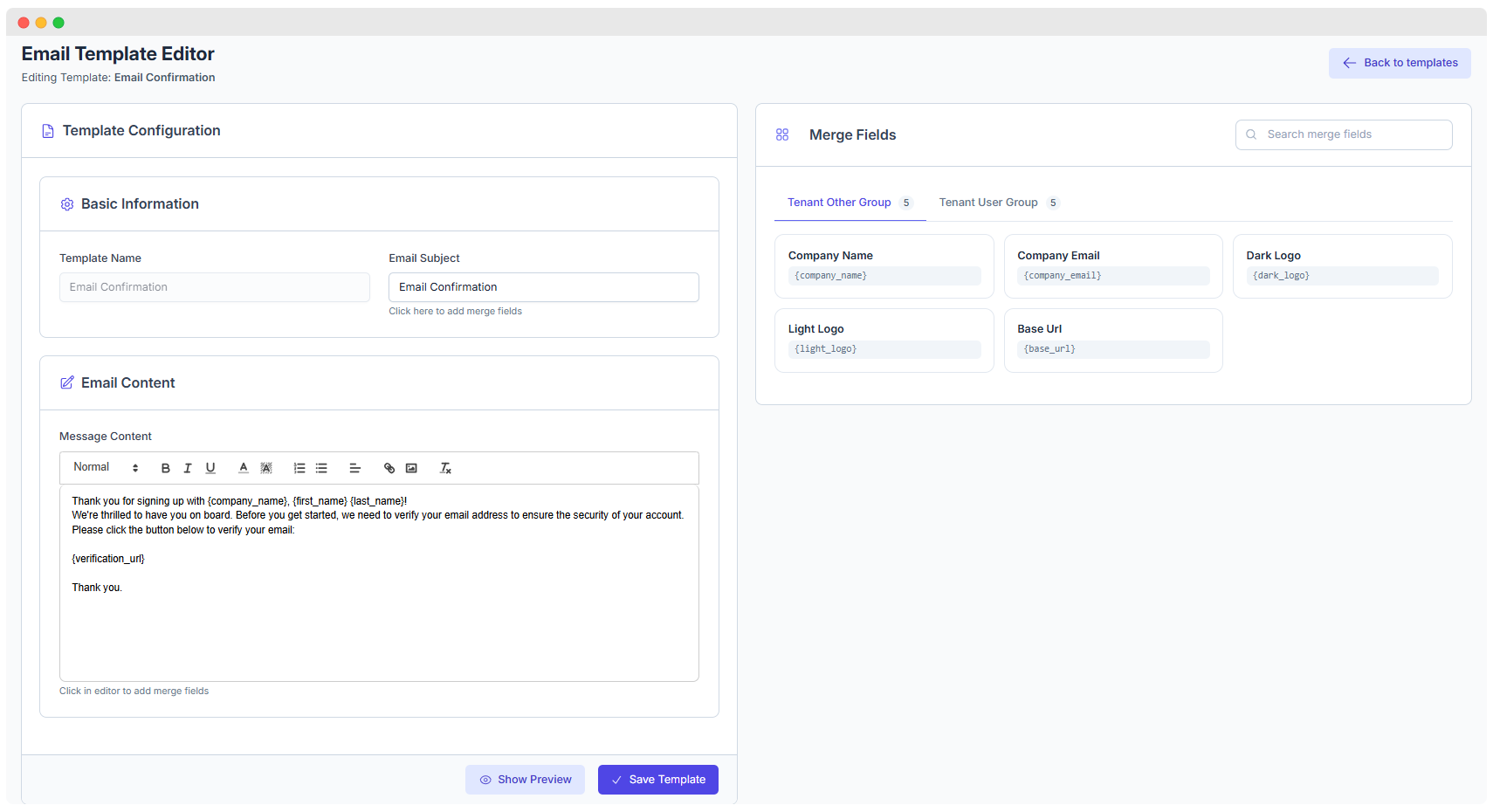Image resolution: width=1493 pixels, height=812 pixels.
Task: Click inside the Email Subject input field
Action: tap(543, 286)
